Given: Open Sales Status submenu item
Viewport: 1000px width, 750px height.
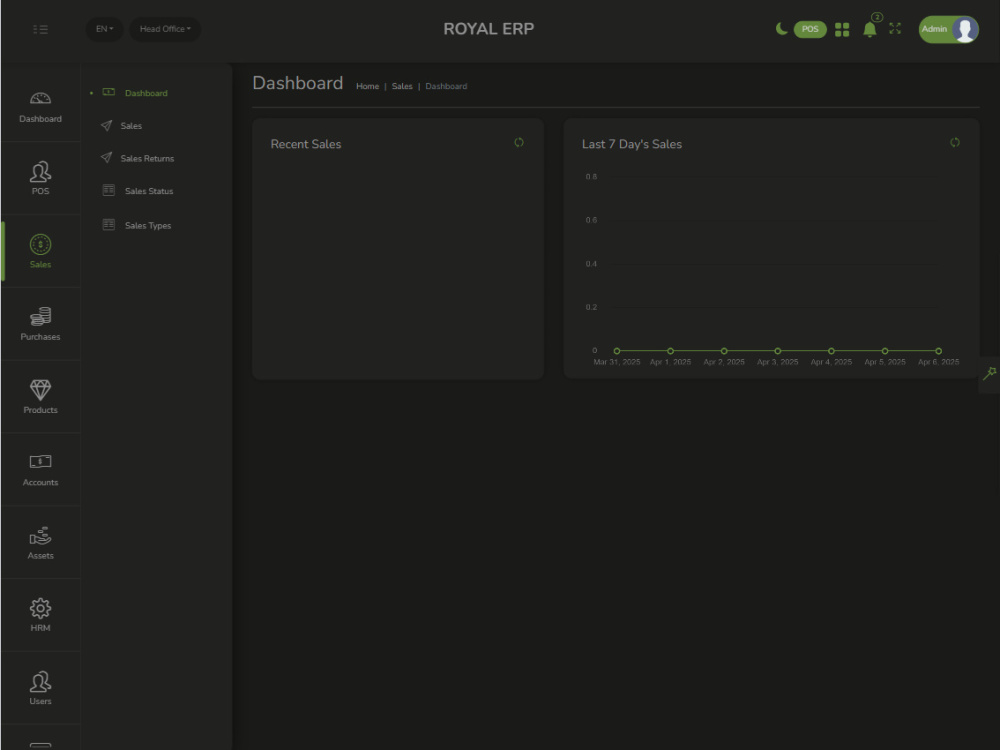Looking at the screenshot, I should 149,191.
